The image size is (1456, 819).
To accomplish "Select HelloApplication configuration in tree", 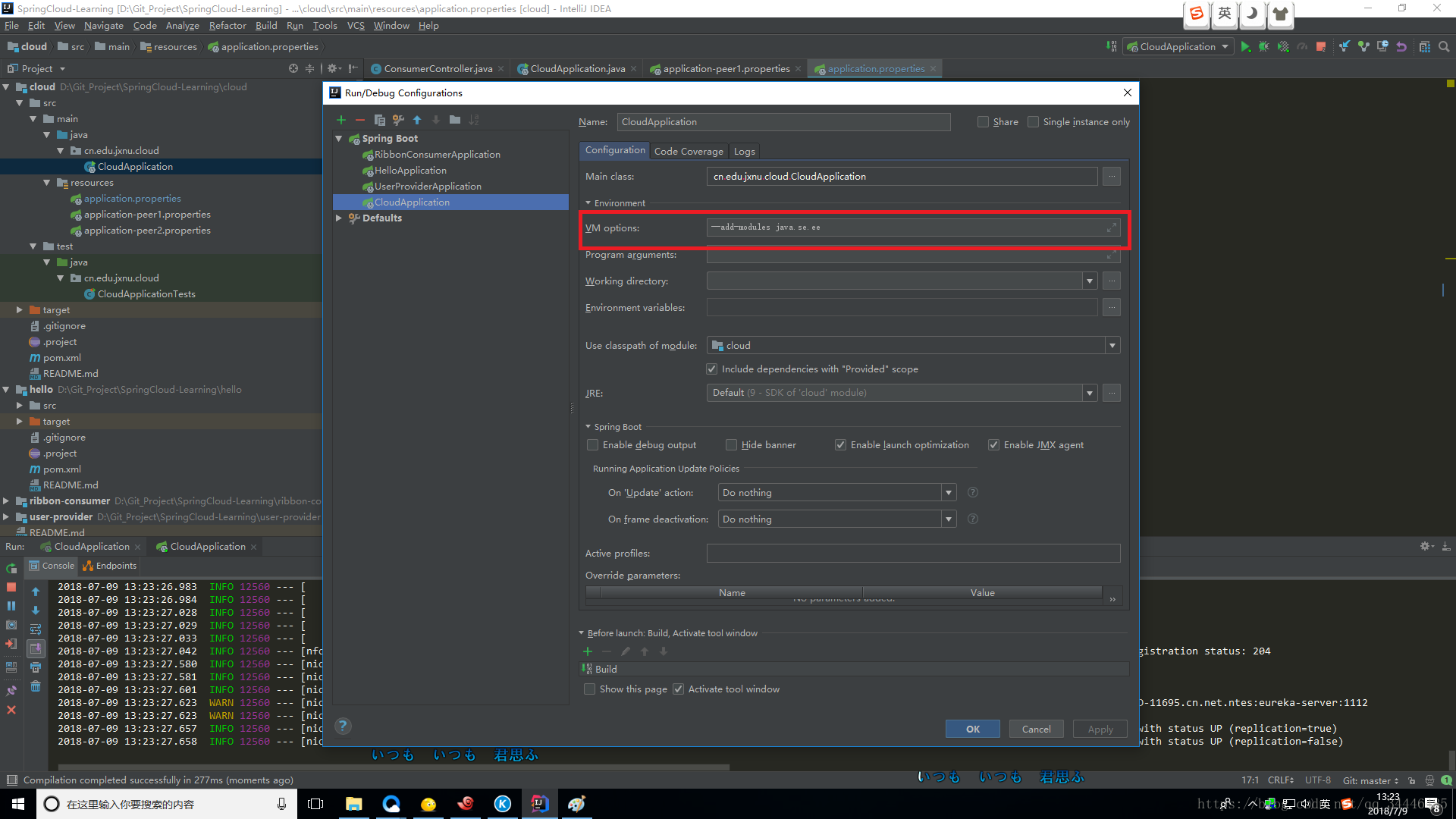I will 410,171.
